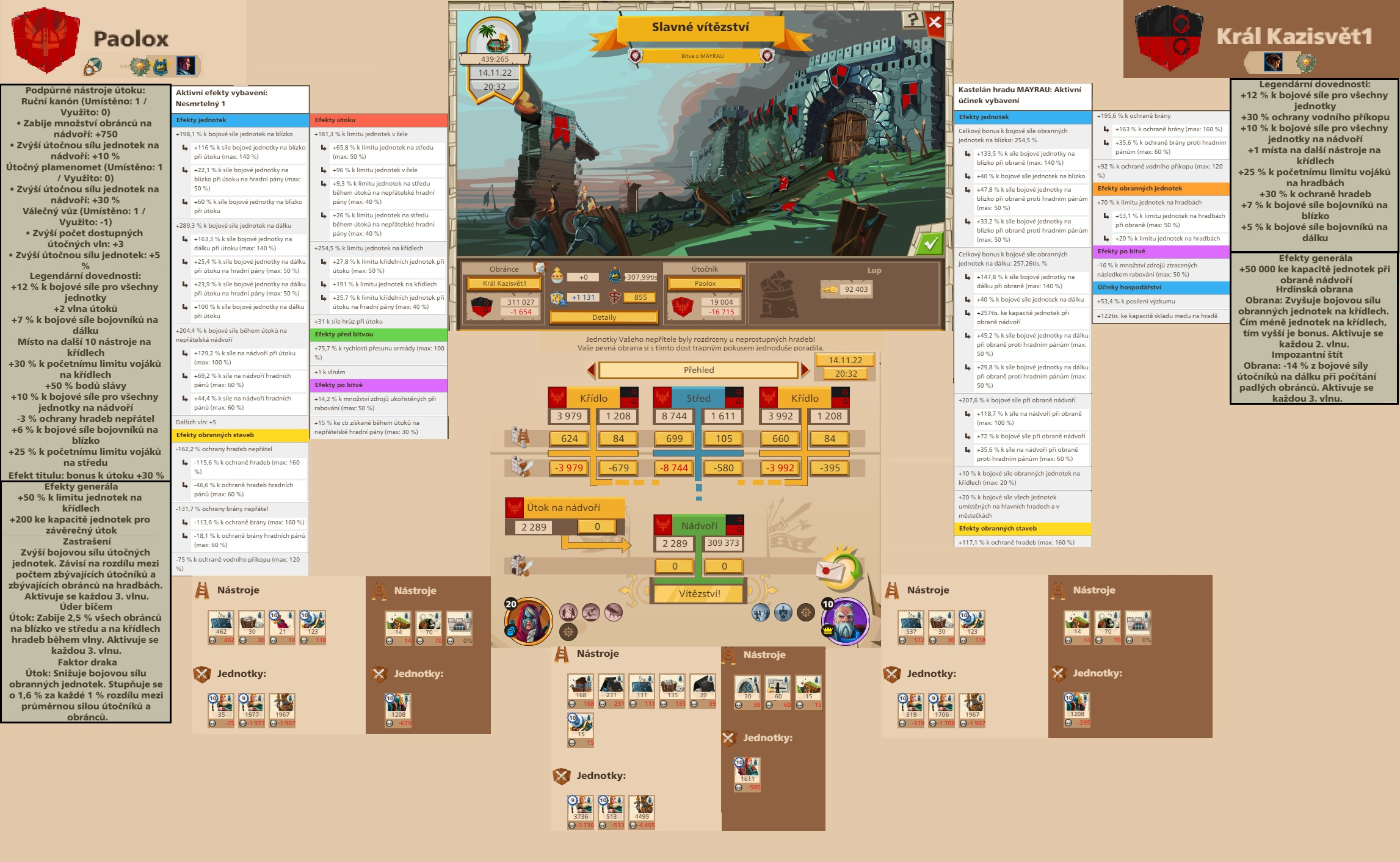Click the gear skill icon below attacker abilities

pyautogui.click(x=568, y=632)
